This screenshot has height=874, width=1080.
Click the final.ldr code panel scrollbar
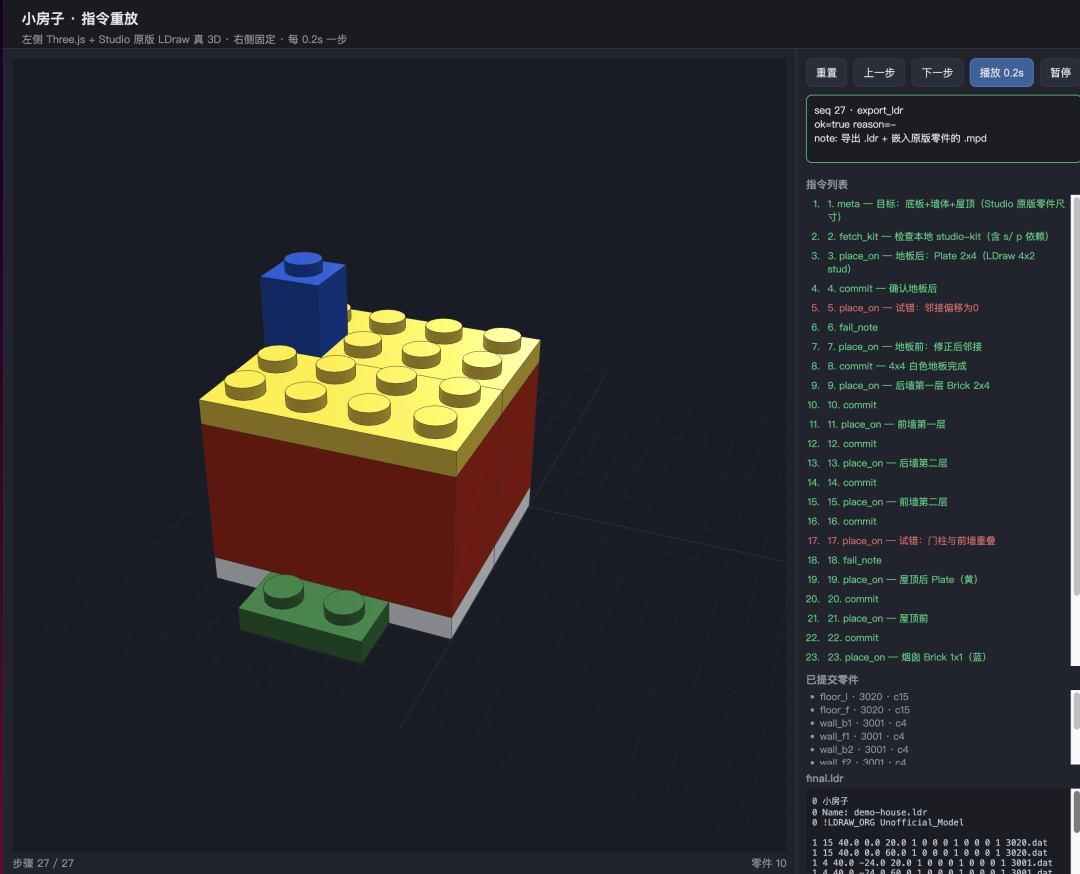click(1076, 811)
